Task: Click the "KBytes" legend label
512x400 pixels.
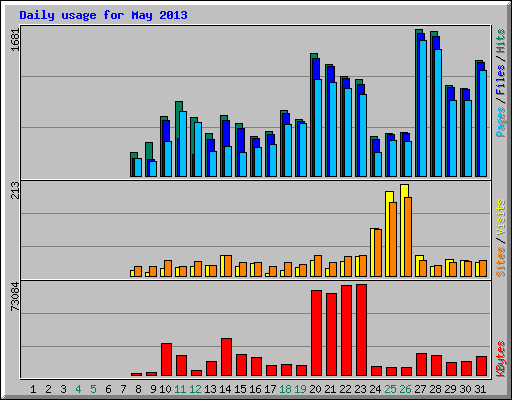Action: pyautogui.click(x=501, y=359)
